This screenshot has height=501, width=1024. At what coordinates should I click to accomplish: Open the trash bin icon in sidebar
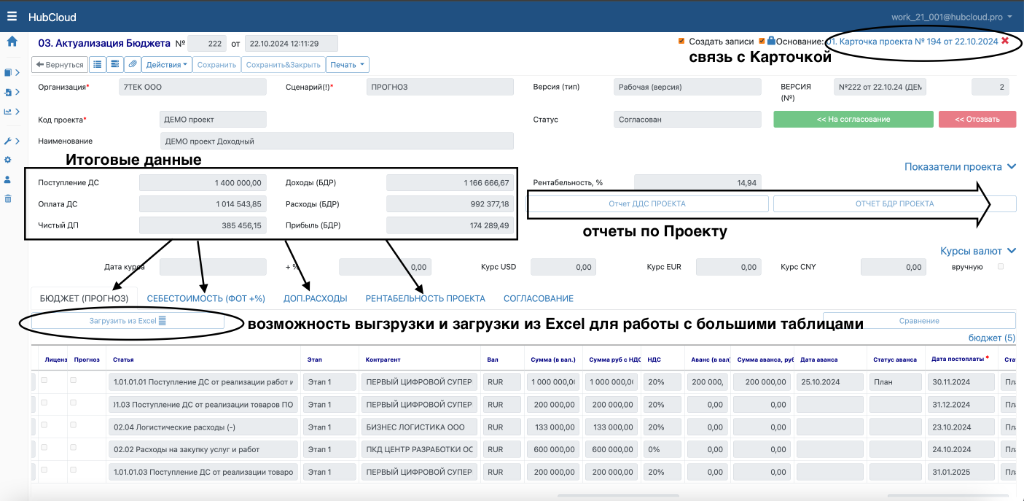[x=8, y=198]
